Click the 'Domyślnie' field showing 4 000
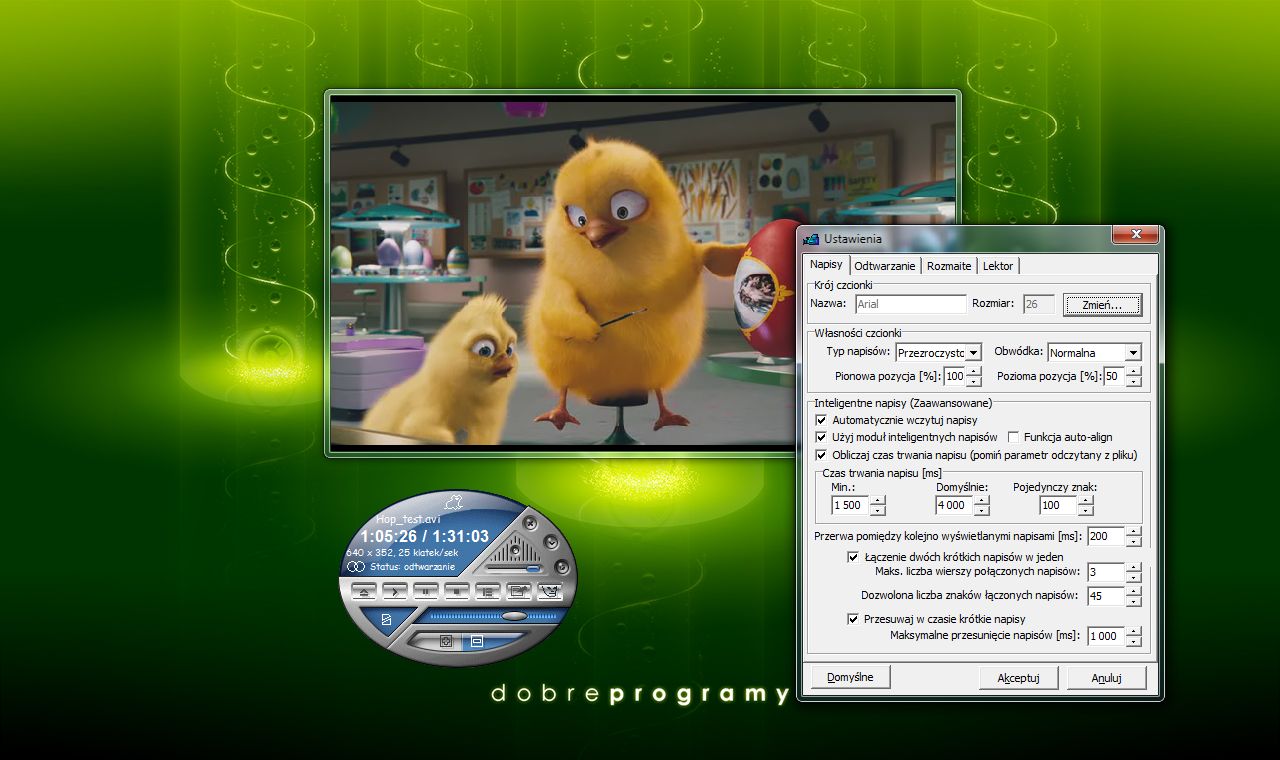Image resolution: width=1280 pixels, height=760 pixels. coord(955,506)
